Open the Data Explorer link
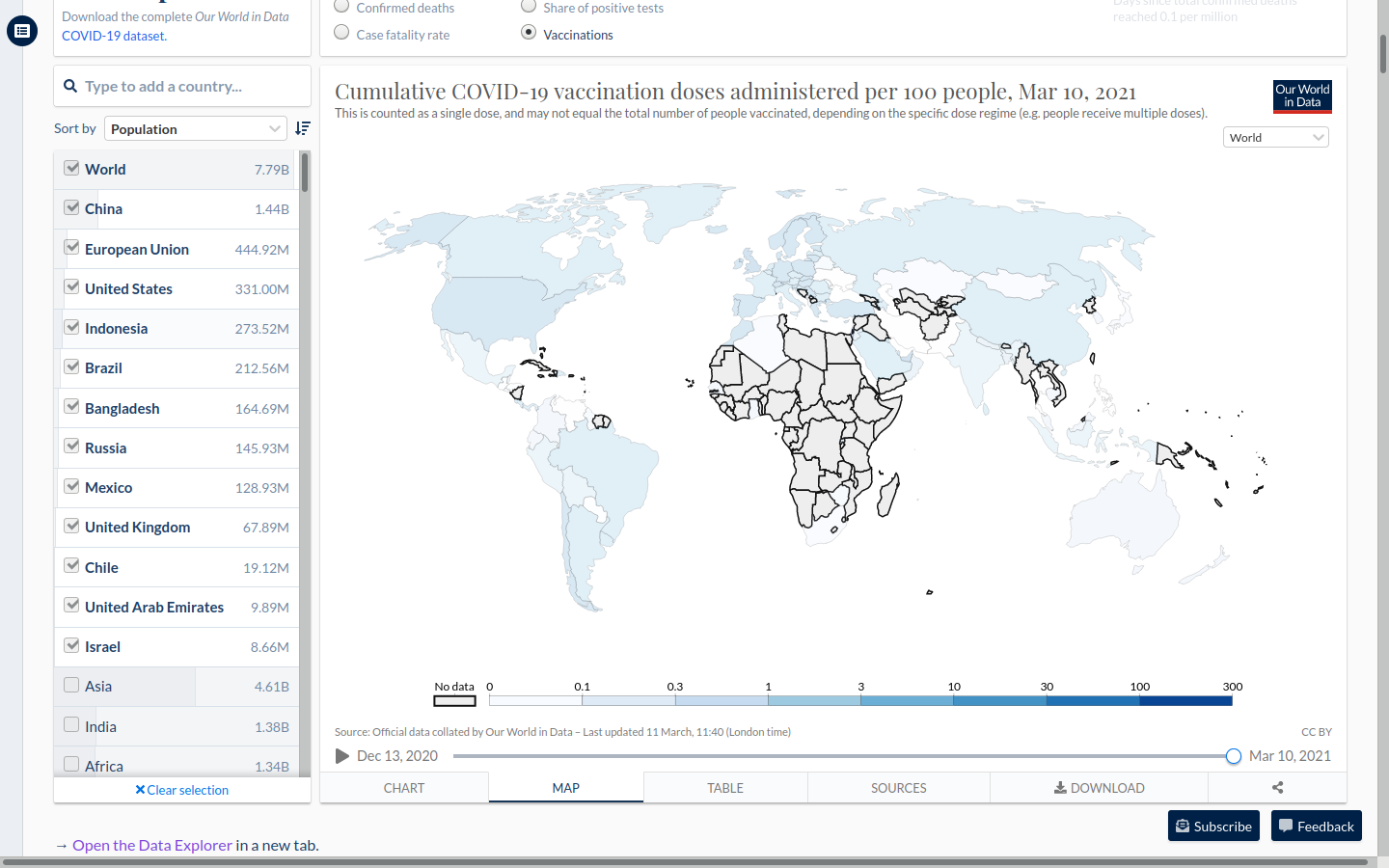Screen dimensions: 1389x868 pos(152,846)
